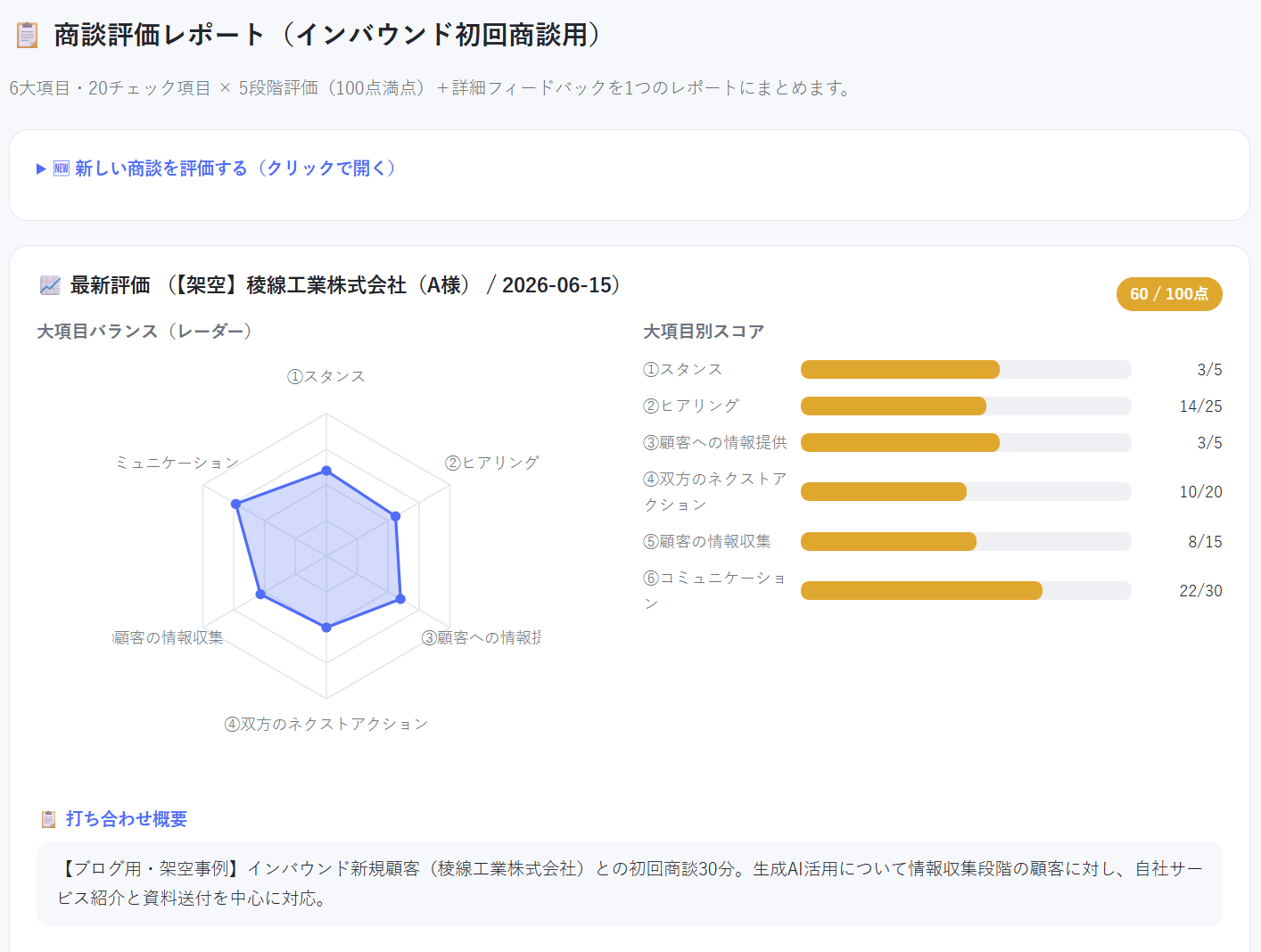This screenshot has width=1261, height=952.
Task: Click the ③顧客への情報提供 score bar
Action: pyautogui.click(x=966, y=443)
